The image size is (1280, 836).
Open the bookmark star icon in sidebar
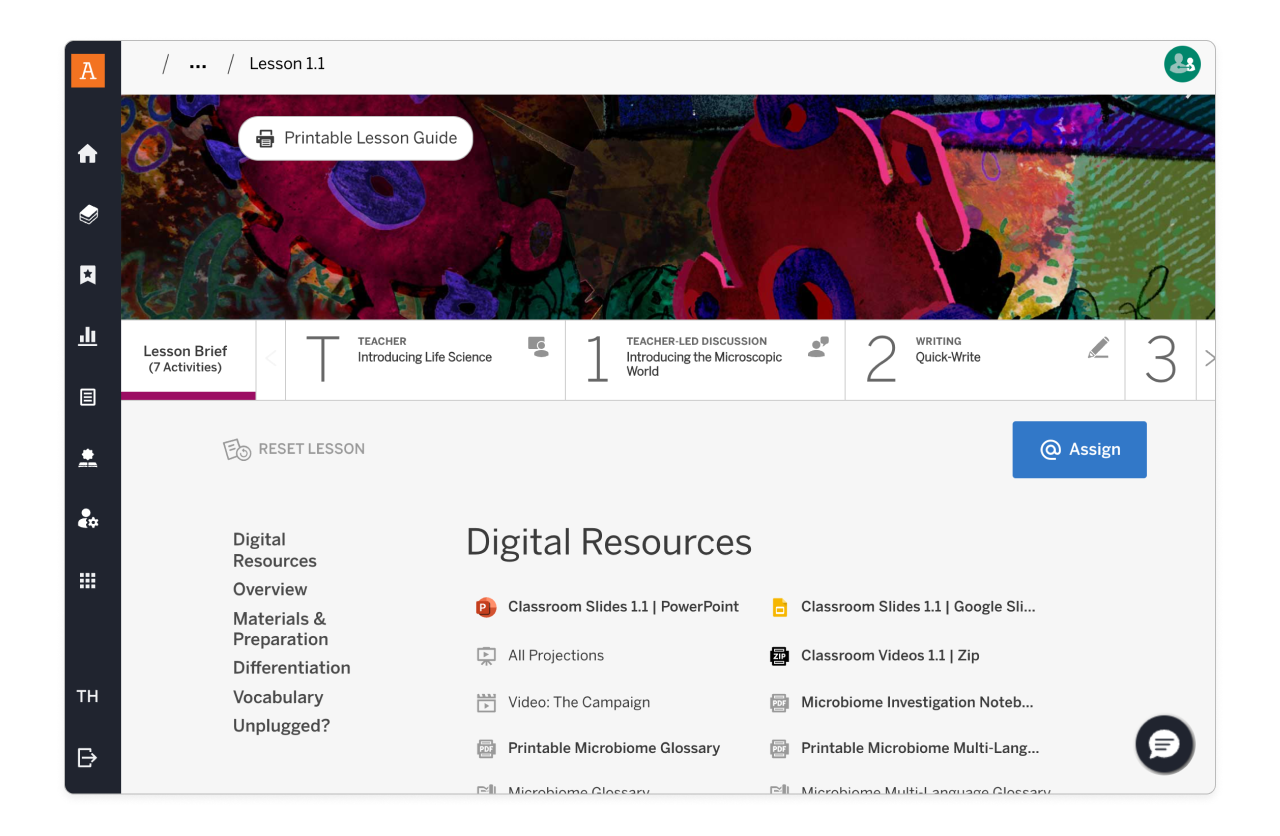point(88,275)
